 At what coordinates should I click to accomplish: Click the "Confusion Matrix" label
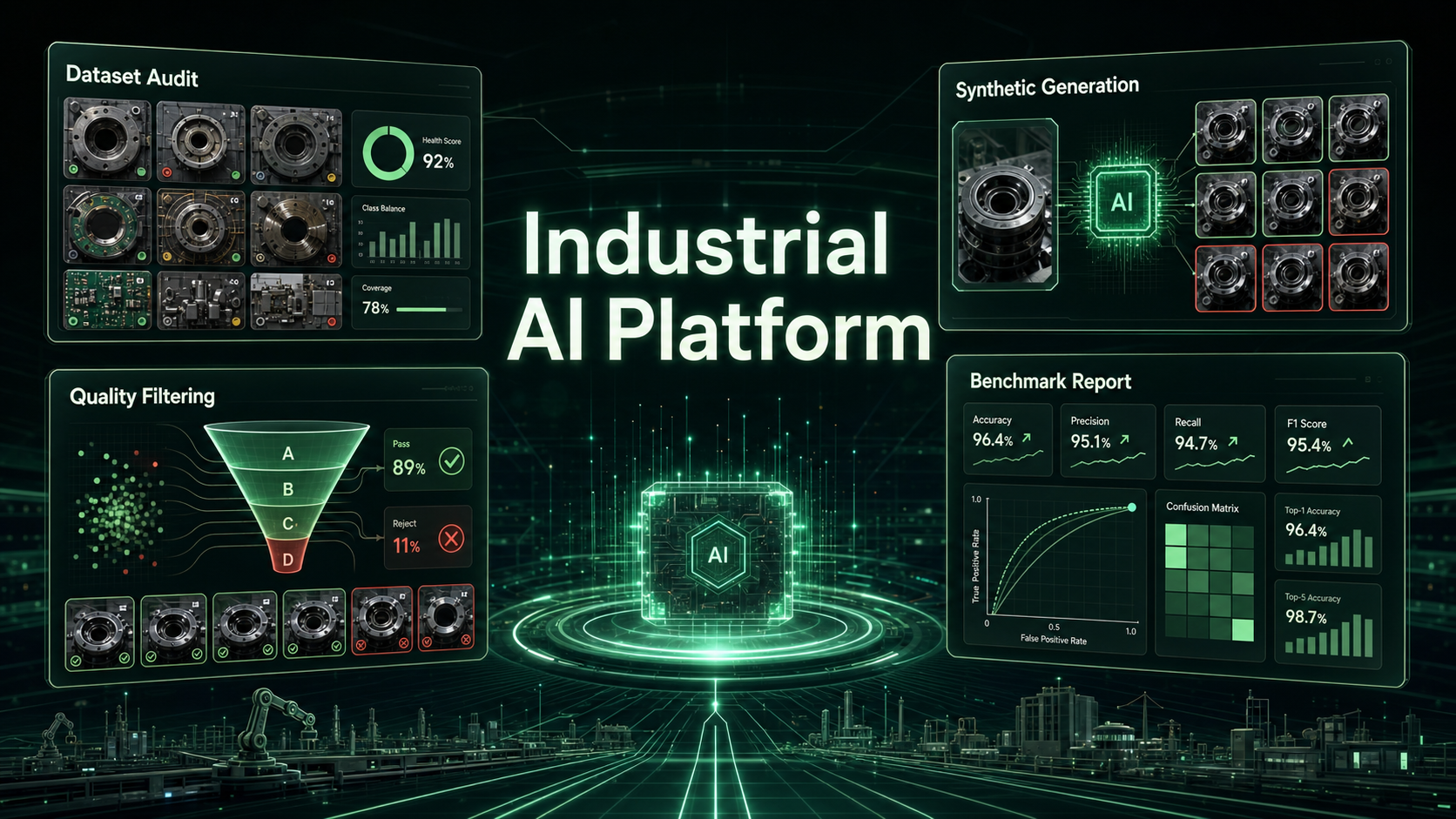(1202, 507)
